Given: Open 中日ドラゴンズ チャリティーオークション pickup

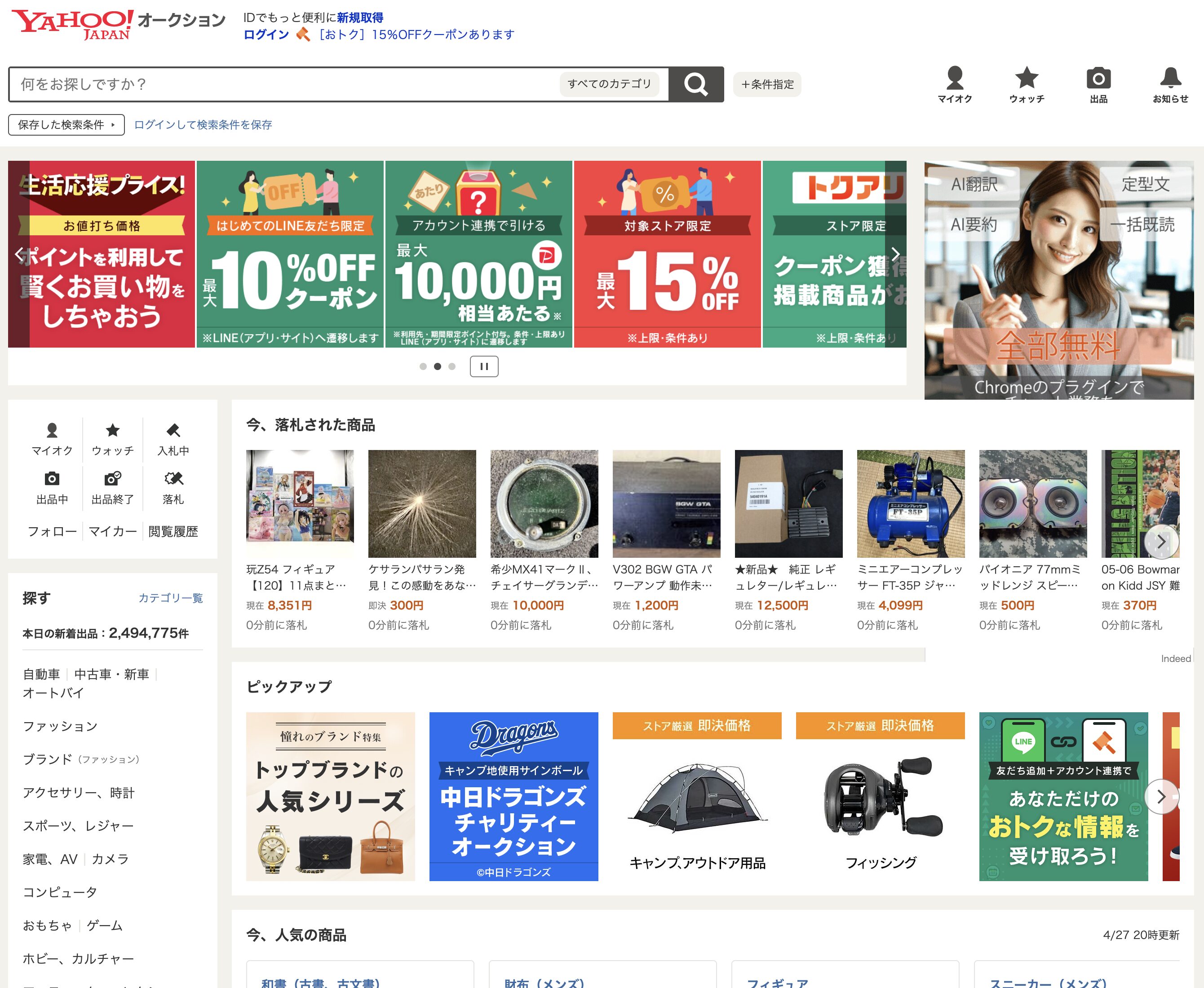Looking at the screenshot, I should pyautogui.click(x=513, y=797).
